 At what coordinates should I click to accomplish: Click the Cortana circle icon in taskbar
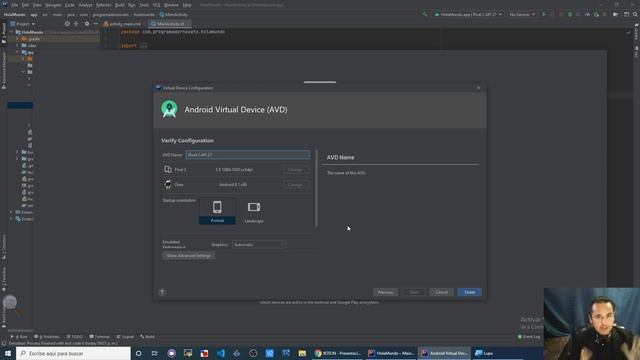point(139,353)
